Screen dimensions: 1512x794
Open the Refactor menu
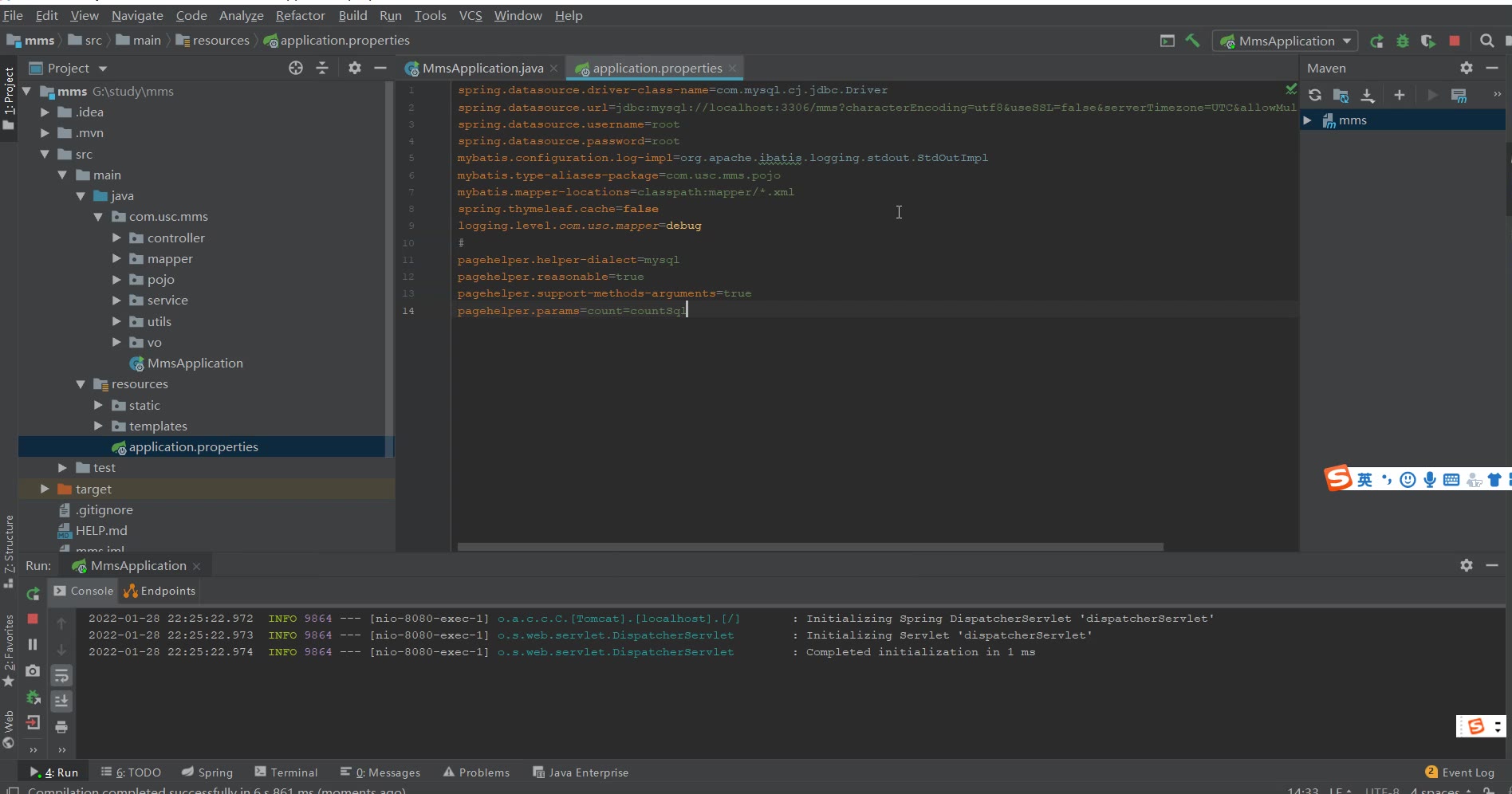[x=300, y=15]
